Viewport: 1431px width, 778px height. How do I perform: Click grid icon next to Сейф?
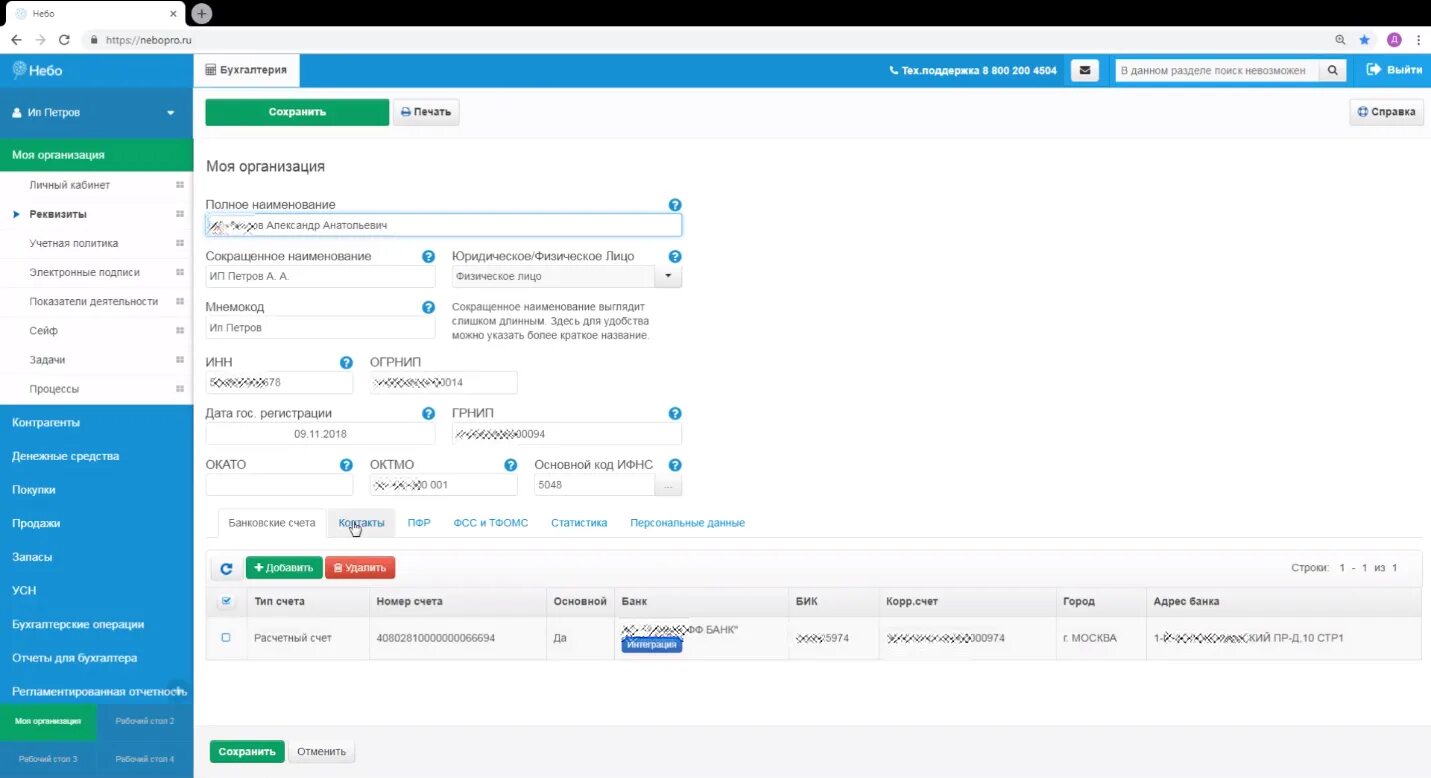(x=180, y=330)
